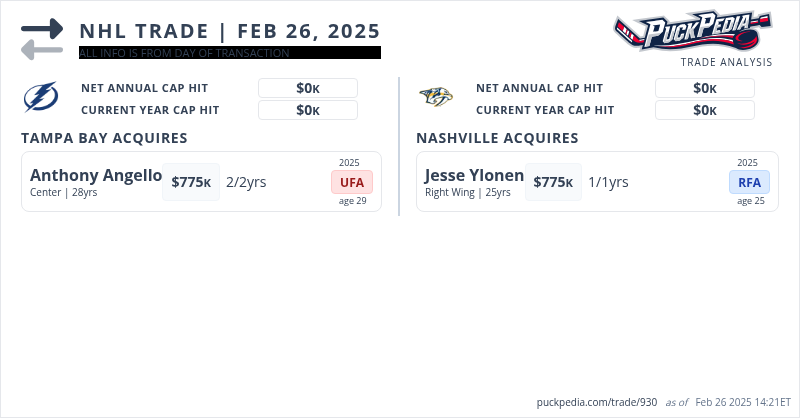This screenshot has width=800, height=418.
Task: Click Angello's $775K cap hit box
Action: pos(191,182)
